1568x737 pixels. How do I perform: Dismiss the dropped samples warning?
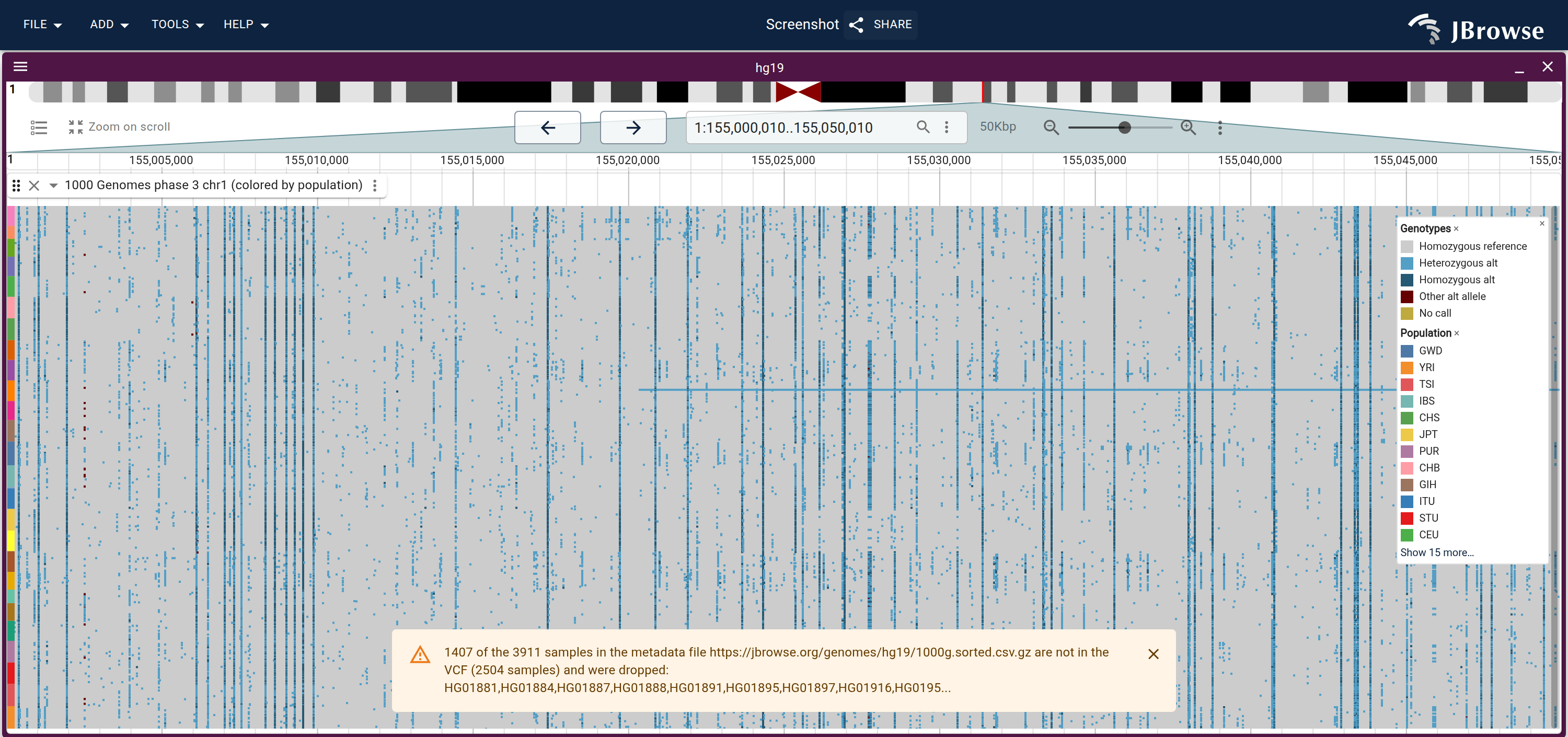click(x=1153, y=654)
